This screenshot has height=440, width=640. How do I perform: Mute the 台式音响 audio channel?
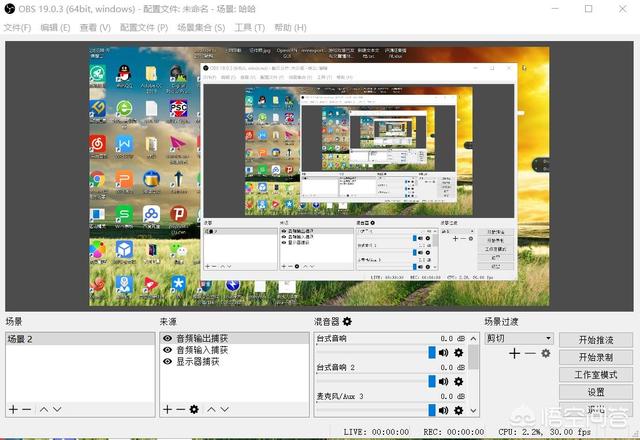[x=443, y=353]
